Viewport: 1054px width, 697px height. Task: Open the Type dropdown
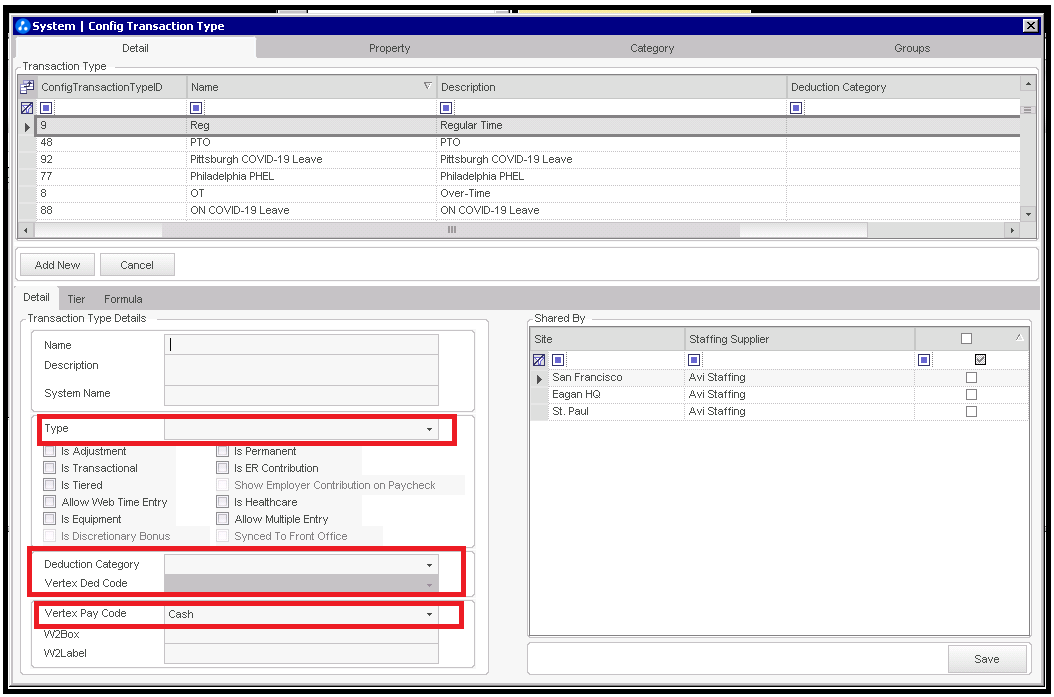point(430,429)
